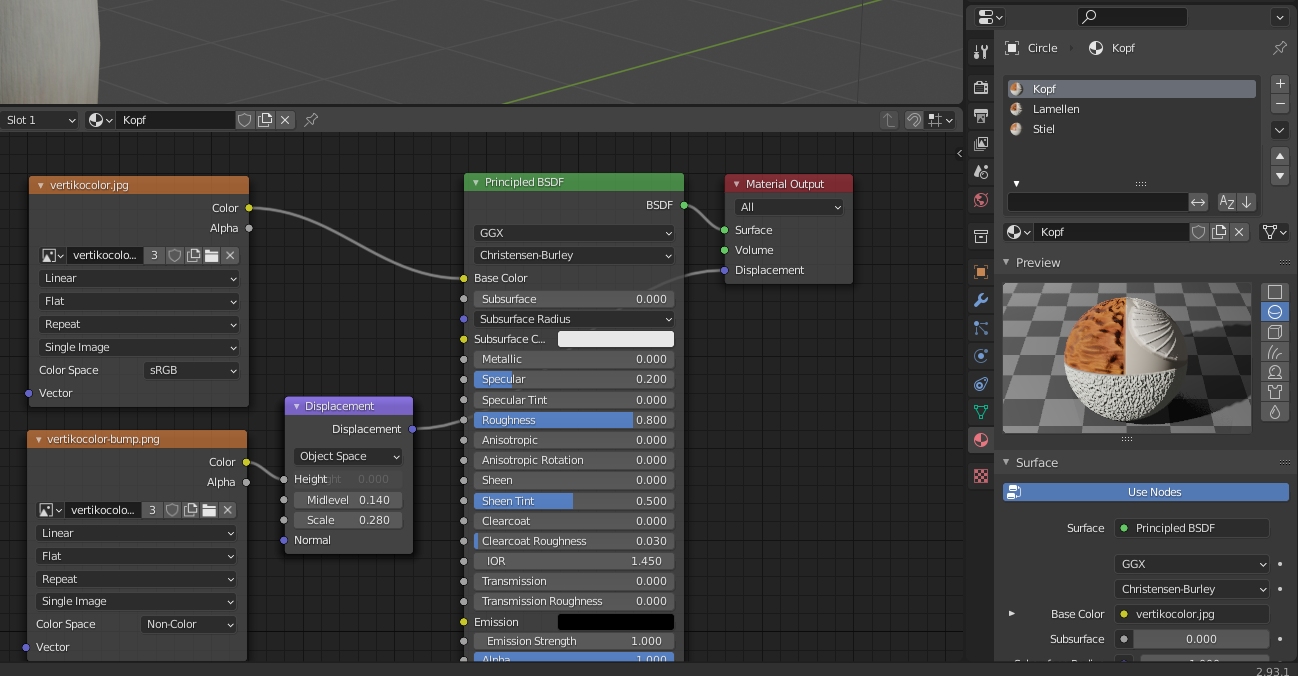Set preview shape to Cube
Image resolution: width=1298 pixels, height=676 pixels.
pos(1275,332)
